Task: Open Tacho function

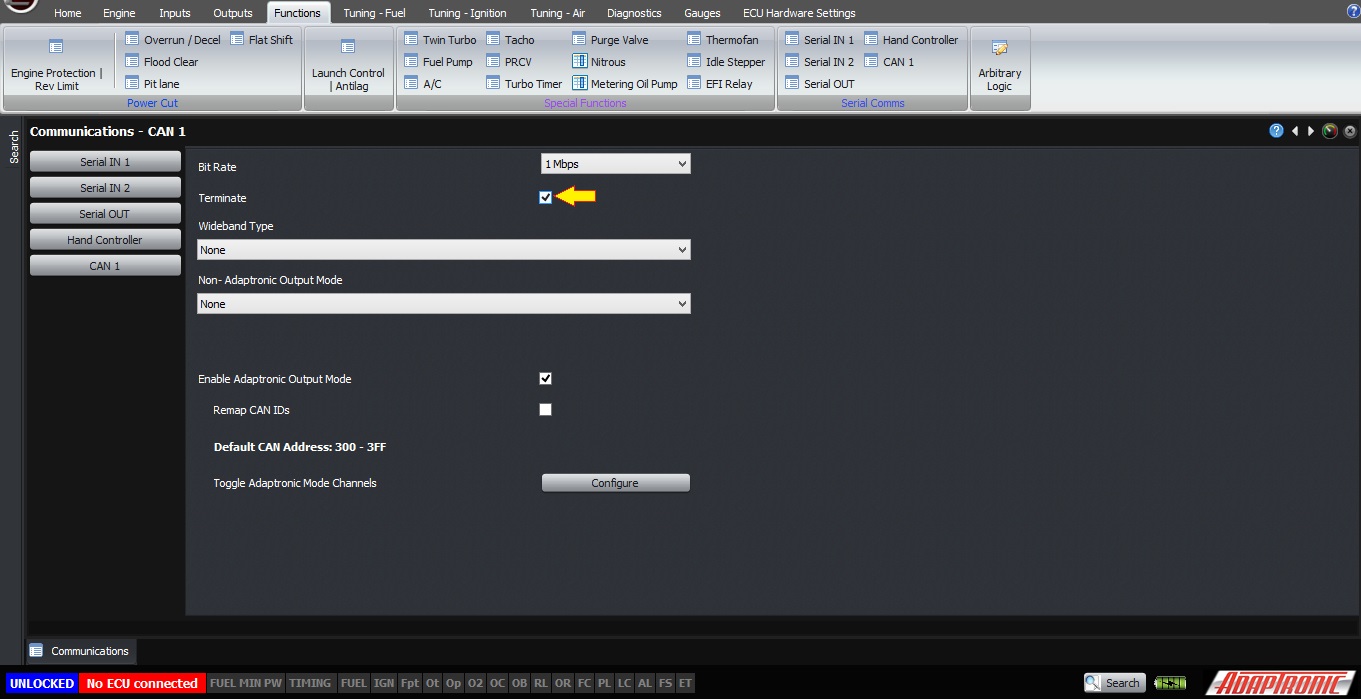Action: point(511,40)
